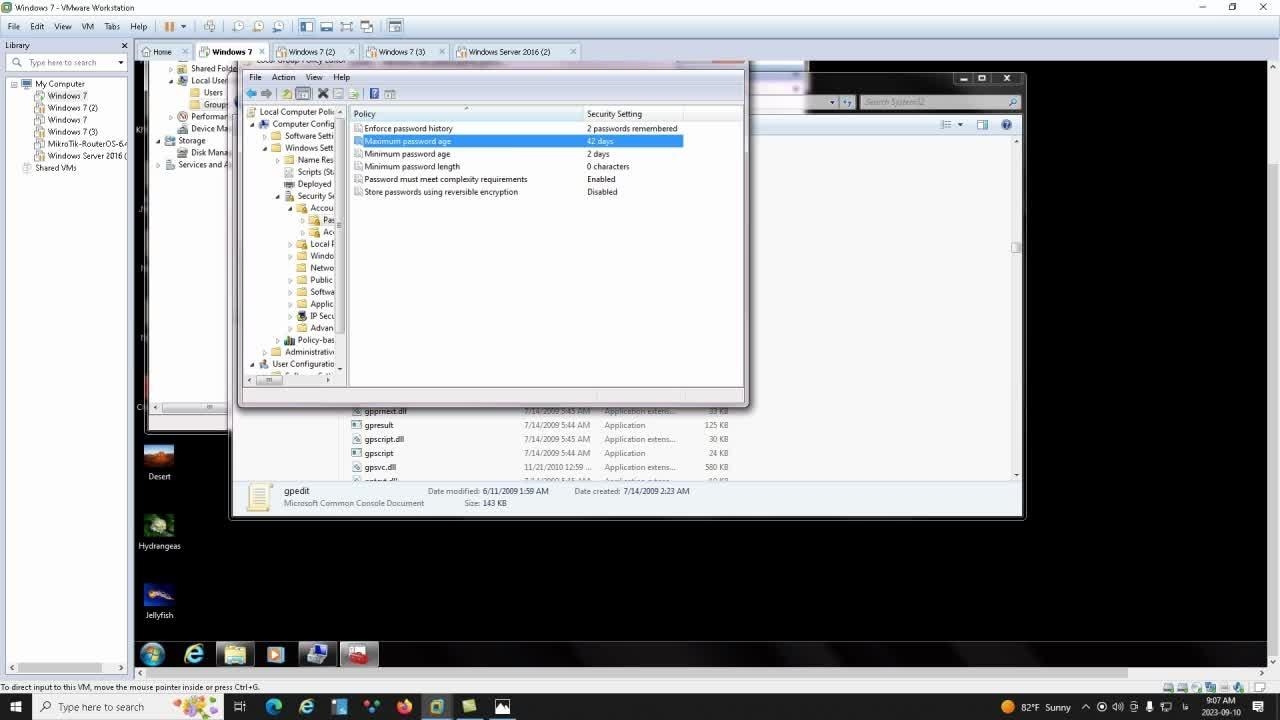The width and height of the screenshot is (1280, 720).
Task: Click the Security Setting column header
Action: click(x=614, y=114)
